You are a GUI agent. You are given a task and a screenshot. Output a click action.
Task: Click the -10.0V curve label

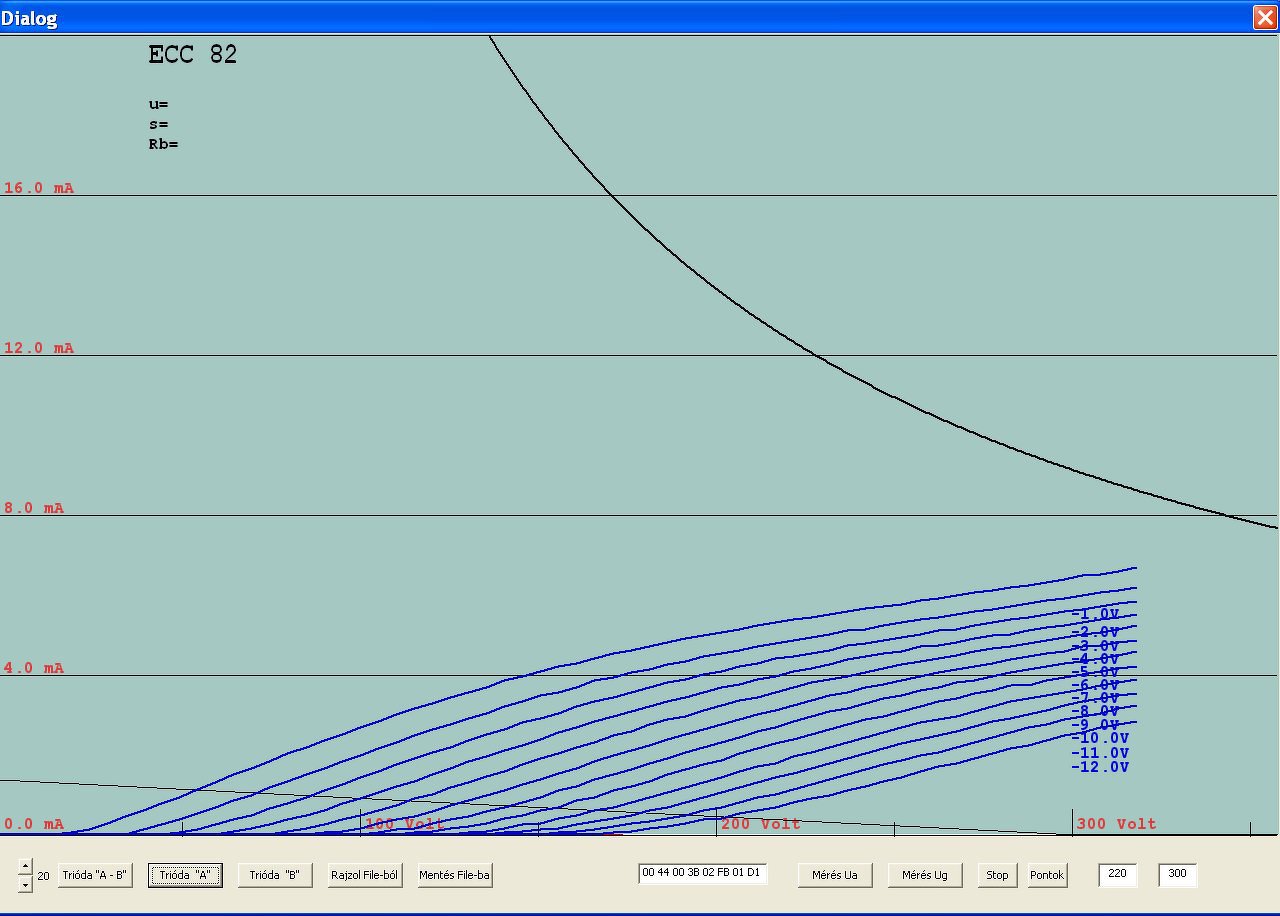click(1100, 738)
